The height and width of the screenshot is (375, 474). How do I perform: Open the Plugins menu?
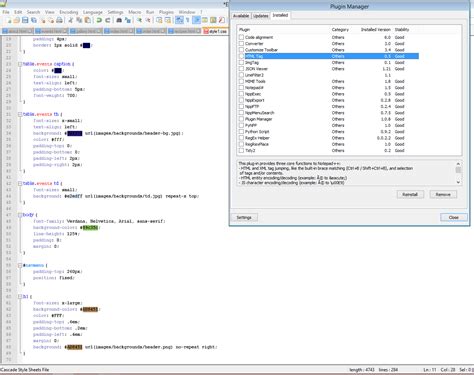coord(166,12)
